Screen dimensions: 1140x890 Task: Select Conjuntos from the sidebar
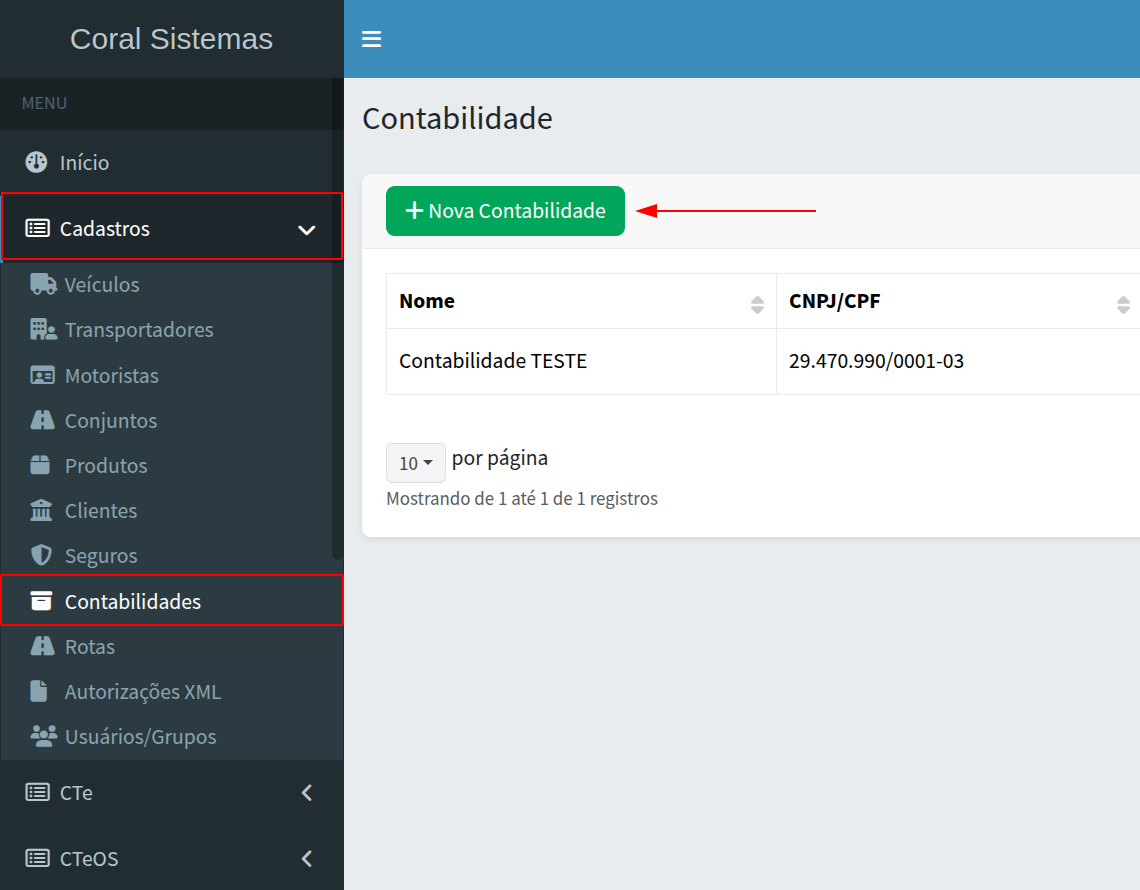click(x=110, y=421)
